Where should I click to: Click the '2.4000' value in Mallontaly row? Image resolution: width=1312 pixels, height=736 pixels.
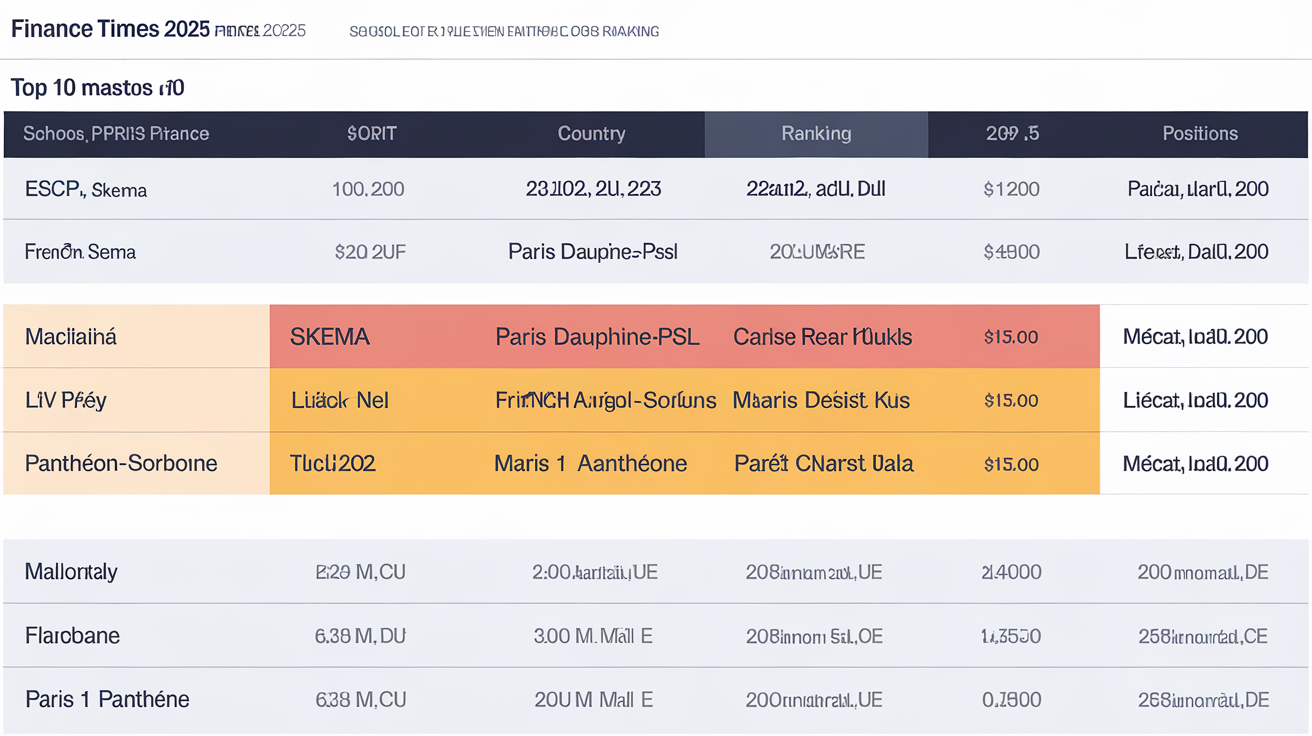click(1011, 572)
